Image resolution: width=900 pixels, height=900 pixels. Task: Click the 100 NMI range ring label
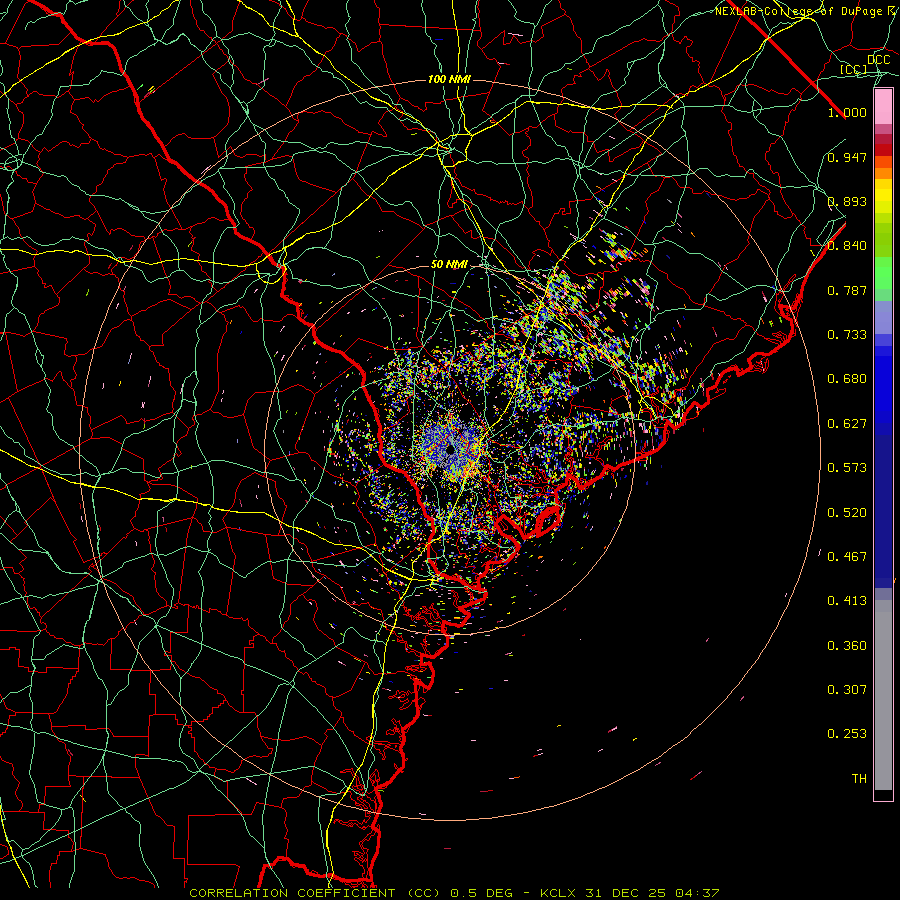449,79
